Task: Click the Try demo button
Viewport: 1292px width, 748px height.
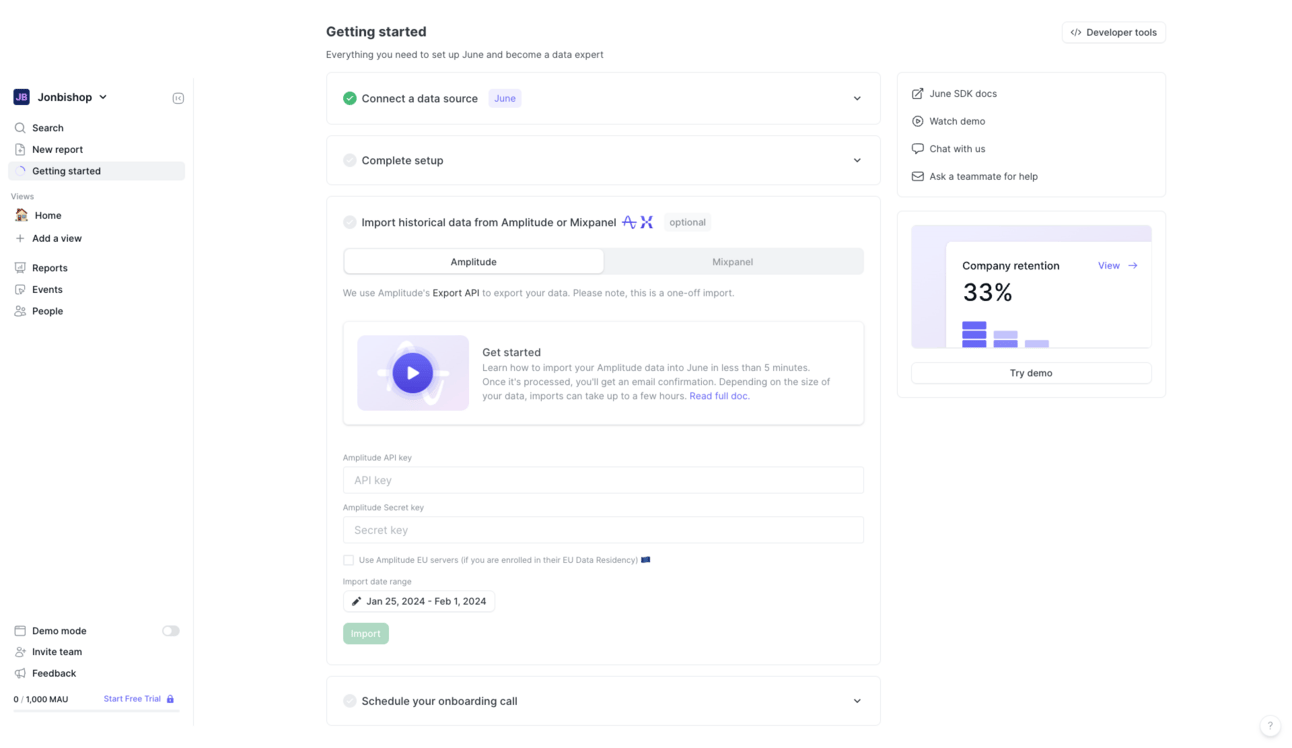Action: [1031, 373]
